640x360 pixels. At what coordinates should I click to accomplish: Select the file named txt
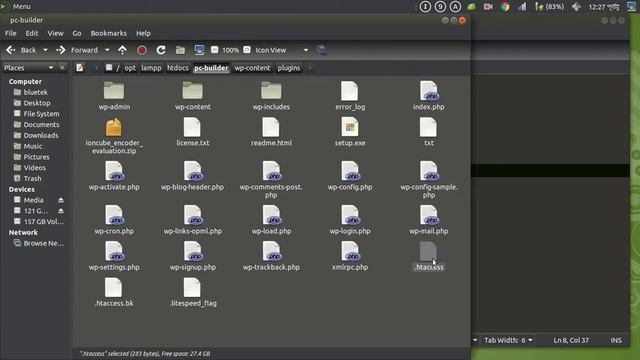(429, 132)
